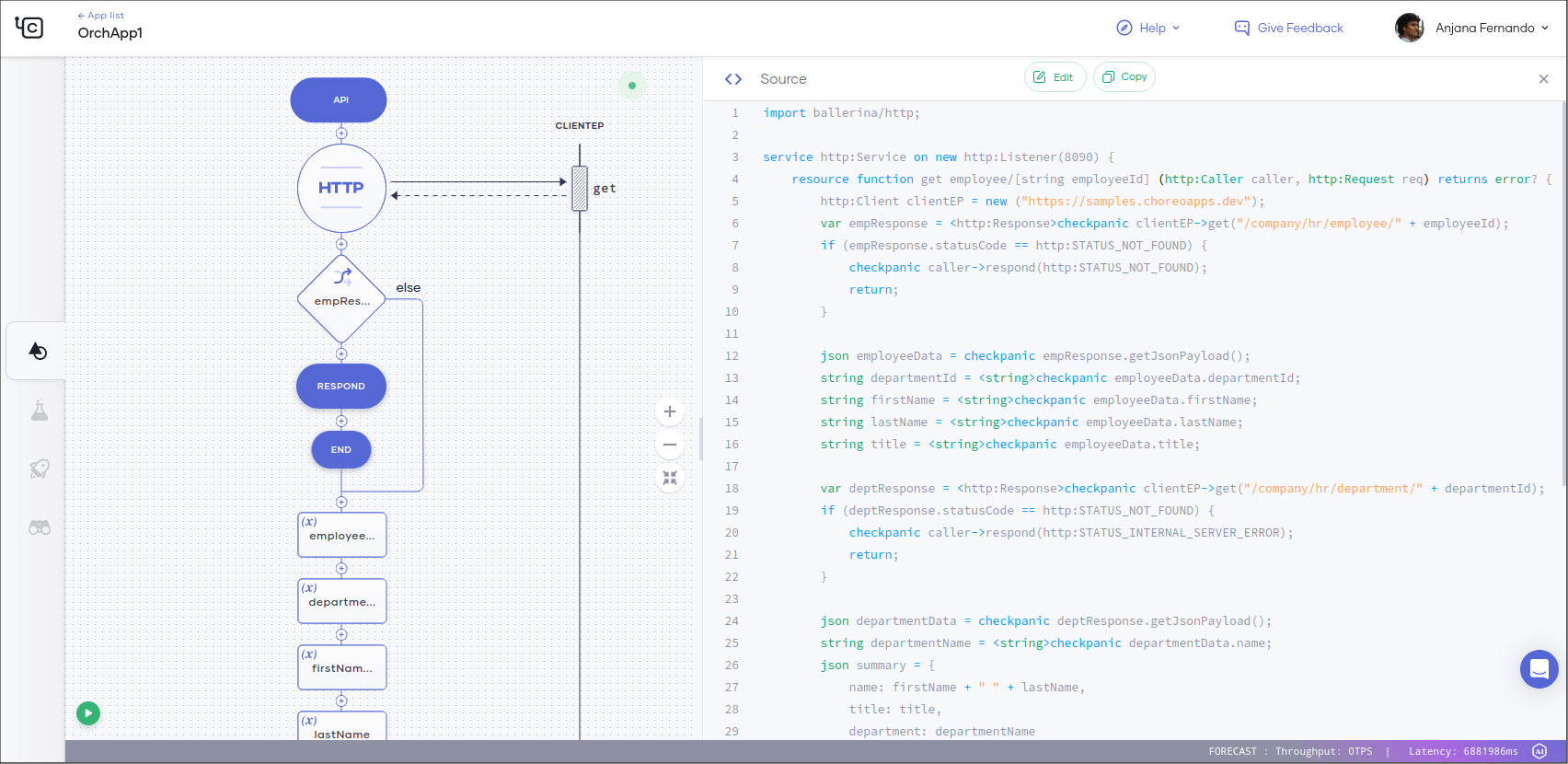Open the deploy rocket sidebar icon
This screenshot has width=1568, height=764.
pyautogui.click(x=39, y=469)
